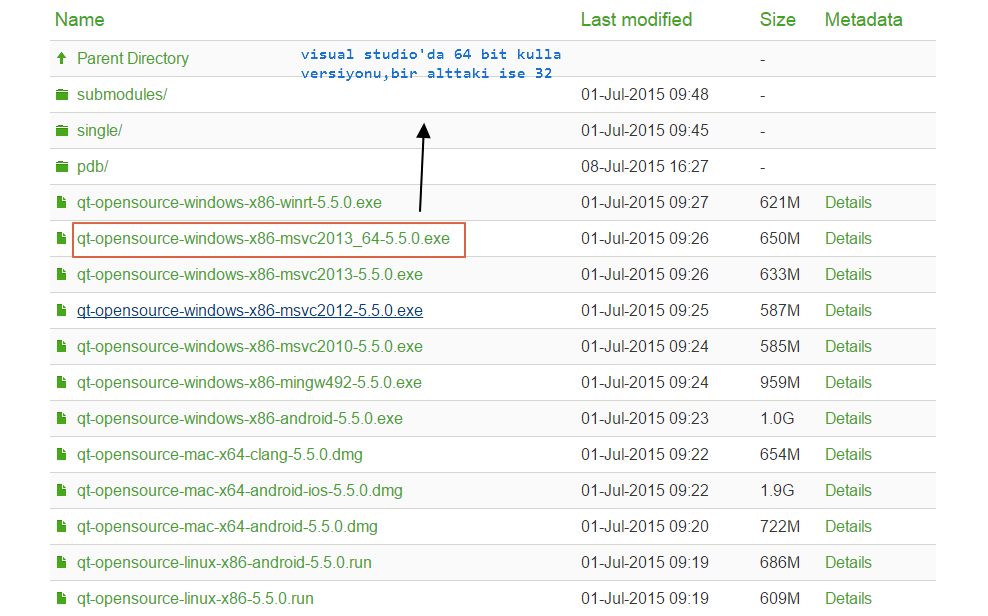Viewport: 988px width, 616px height.
Task: Click file icon beside winrt-5.5.0.exe
Action: point(61,202)
